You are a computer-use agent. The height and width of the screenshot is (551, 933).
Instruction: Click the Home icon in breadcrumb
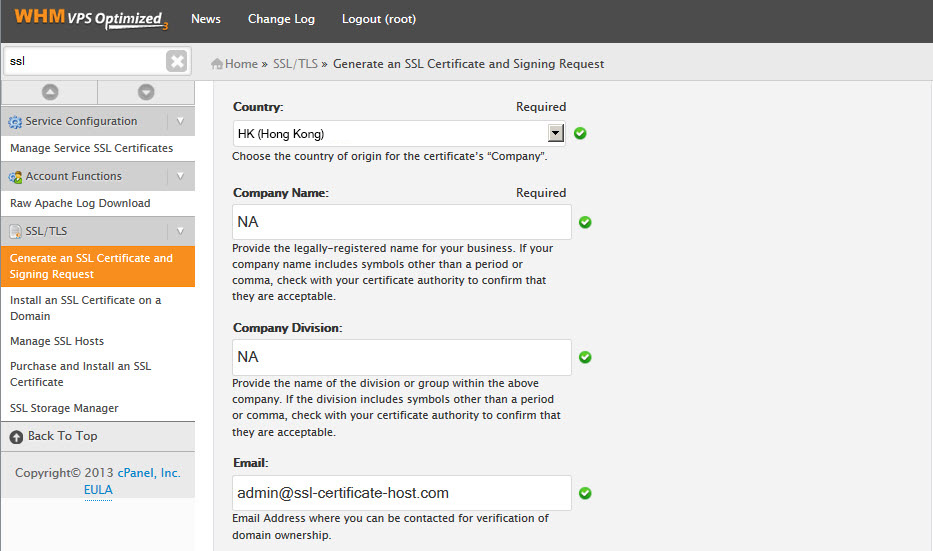coord(217,64)
